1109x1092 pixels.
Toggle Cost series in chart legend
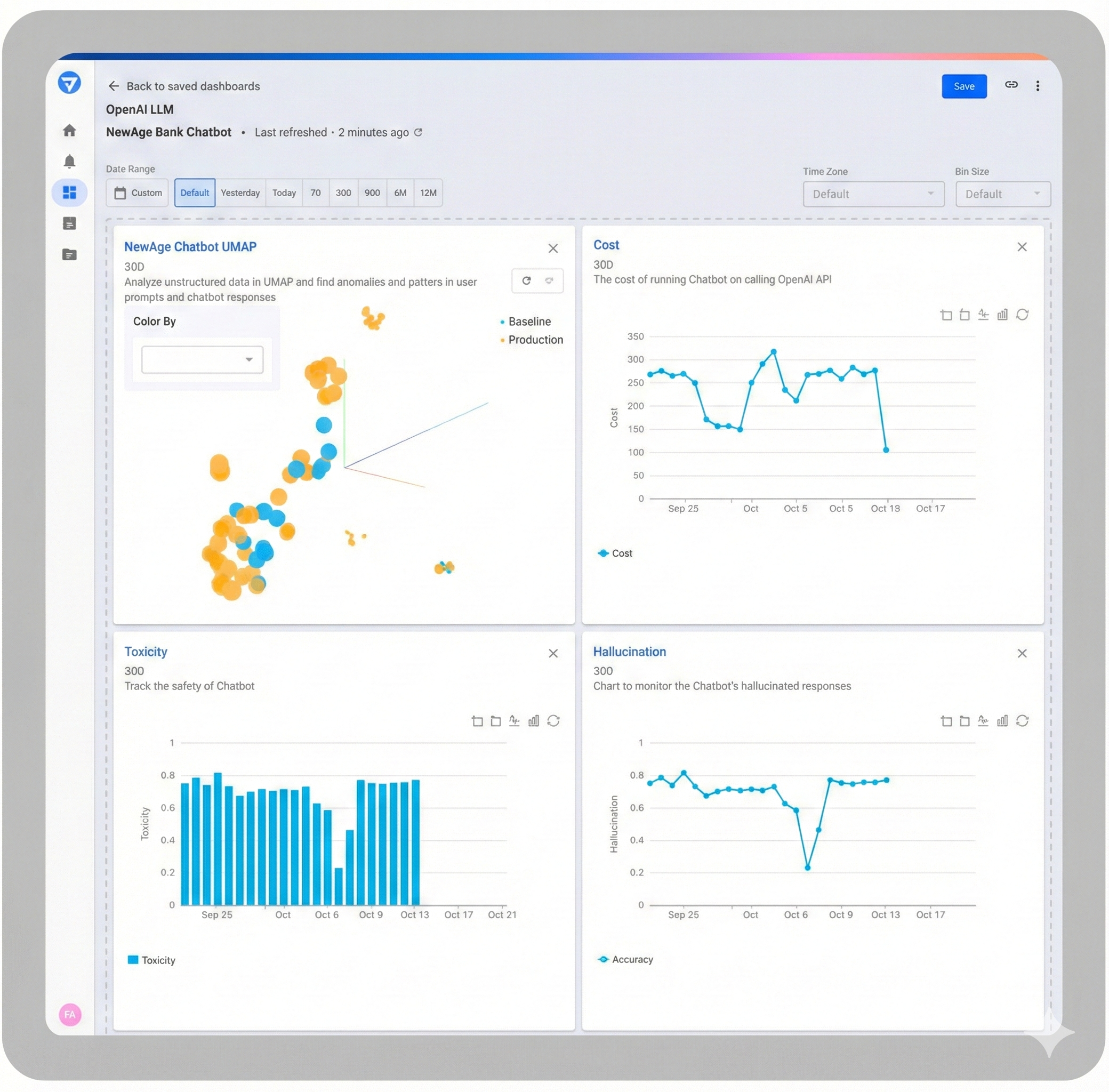point(615,553)
